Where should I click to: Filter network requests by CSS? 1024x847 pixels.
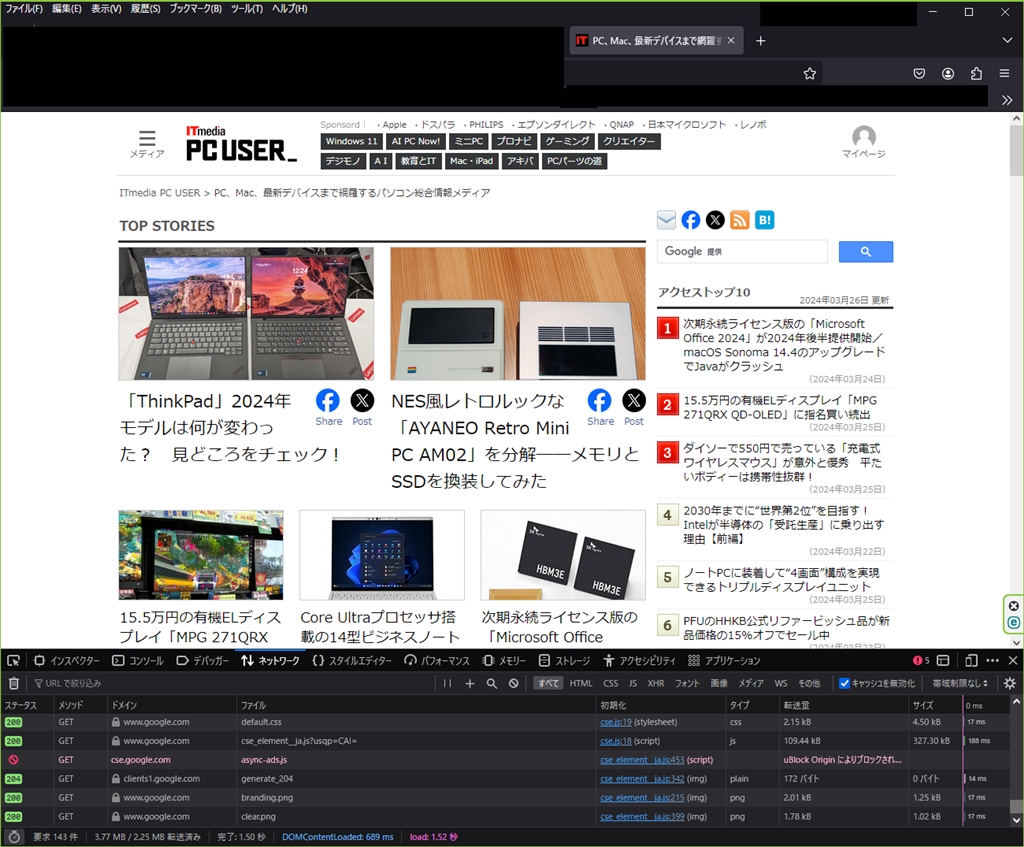611,683
